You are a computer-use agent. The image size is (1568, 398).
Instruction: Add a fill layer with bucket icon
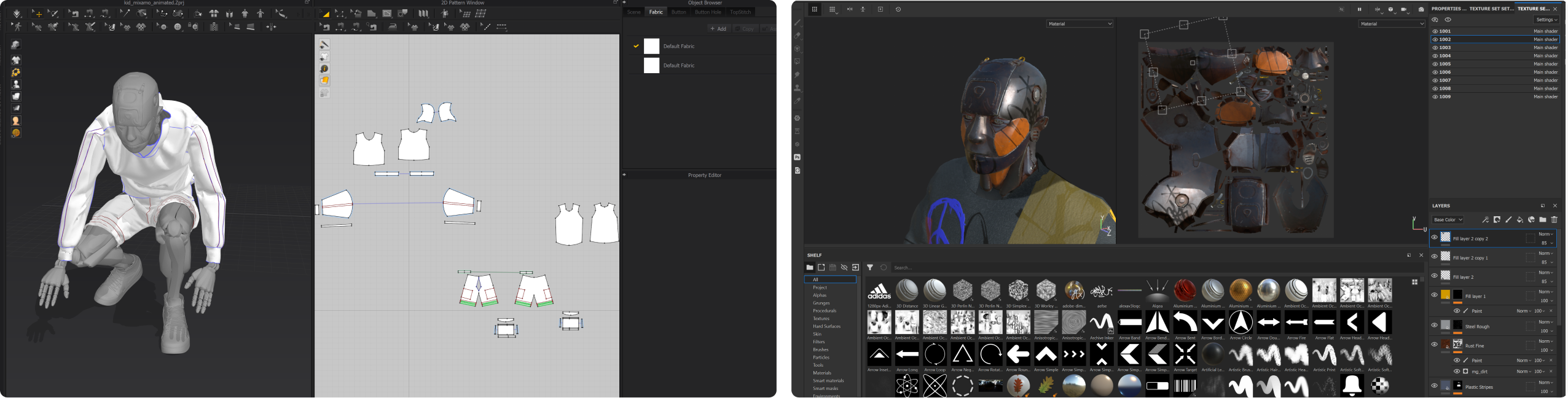pyautogui.click(x=1520, y=220)
